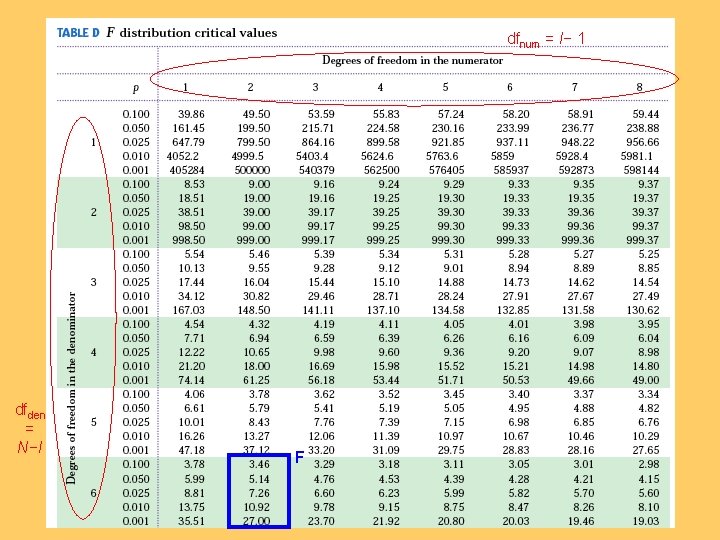
Task: Click the table value 141.11
Action: 318,310
